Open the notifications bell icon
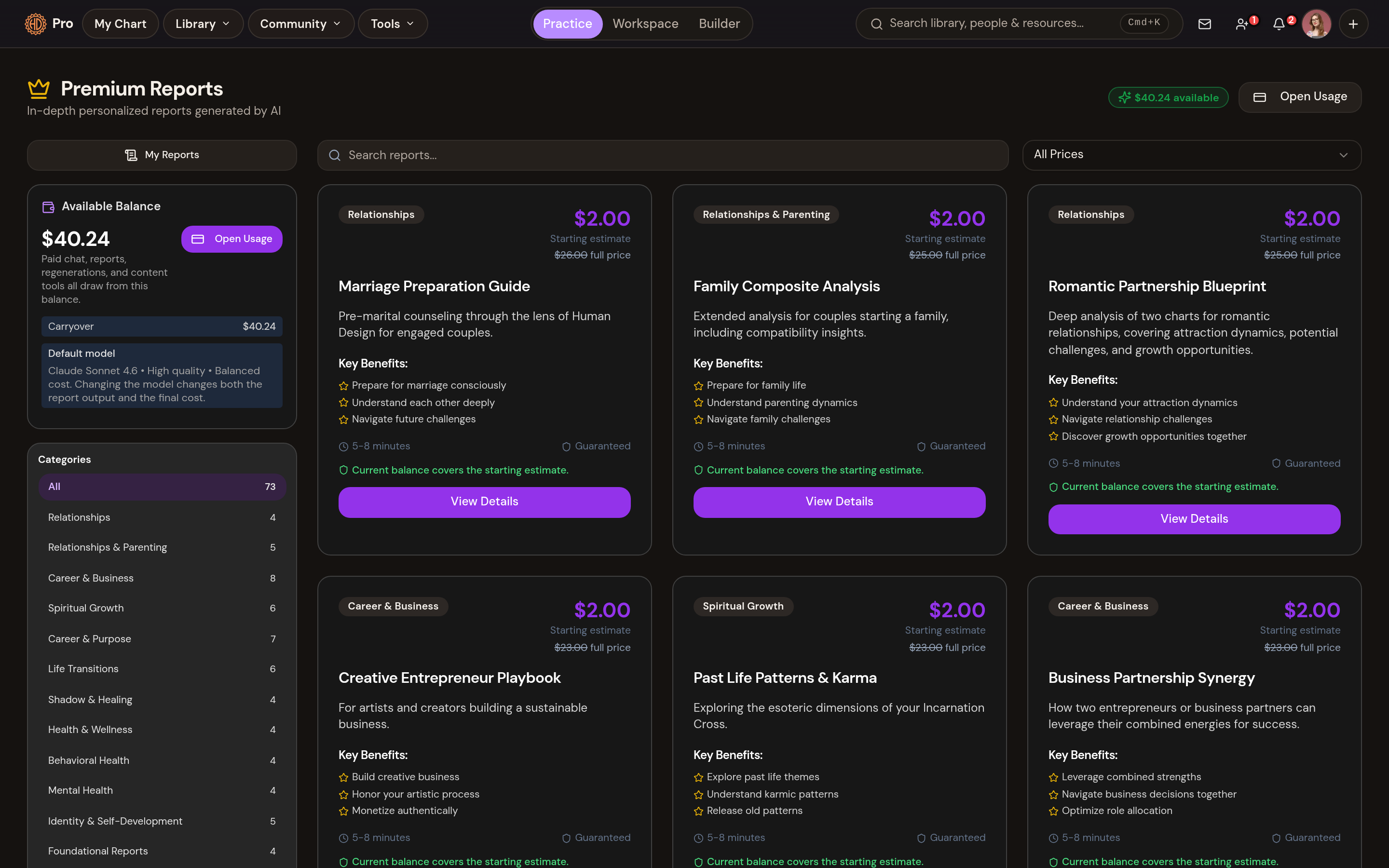 1279,24
